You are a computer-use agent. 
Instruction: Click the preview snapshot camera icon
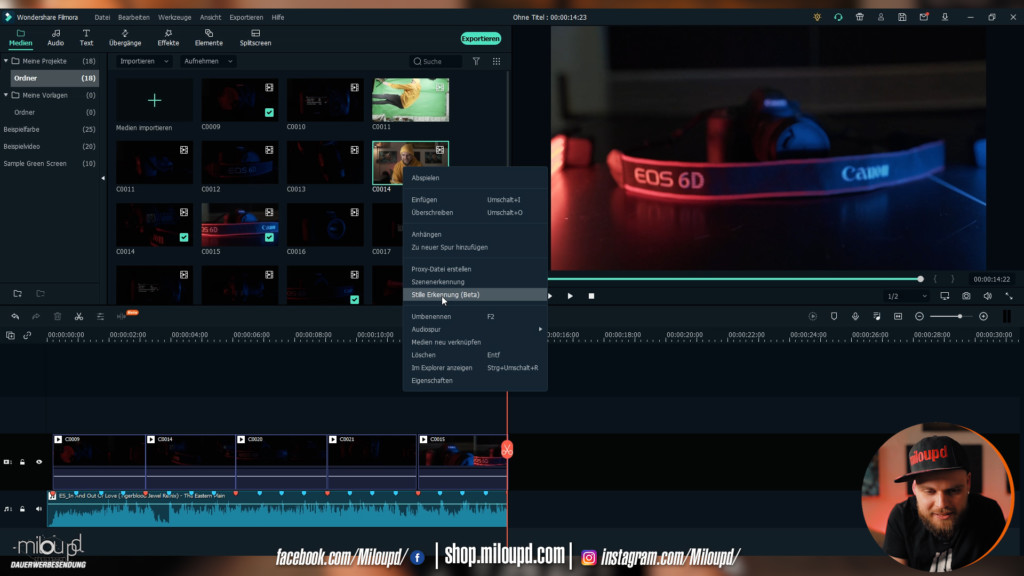pyautogui.click(x=966, y=296)
